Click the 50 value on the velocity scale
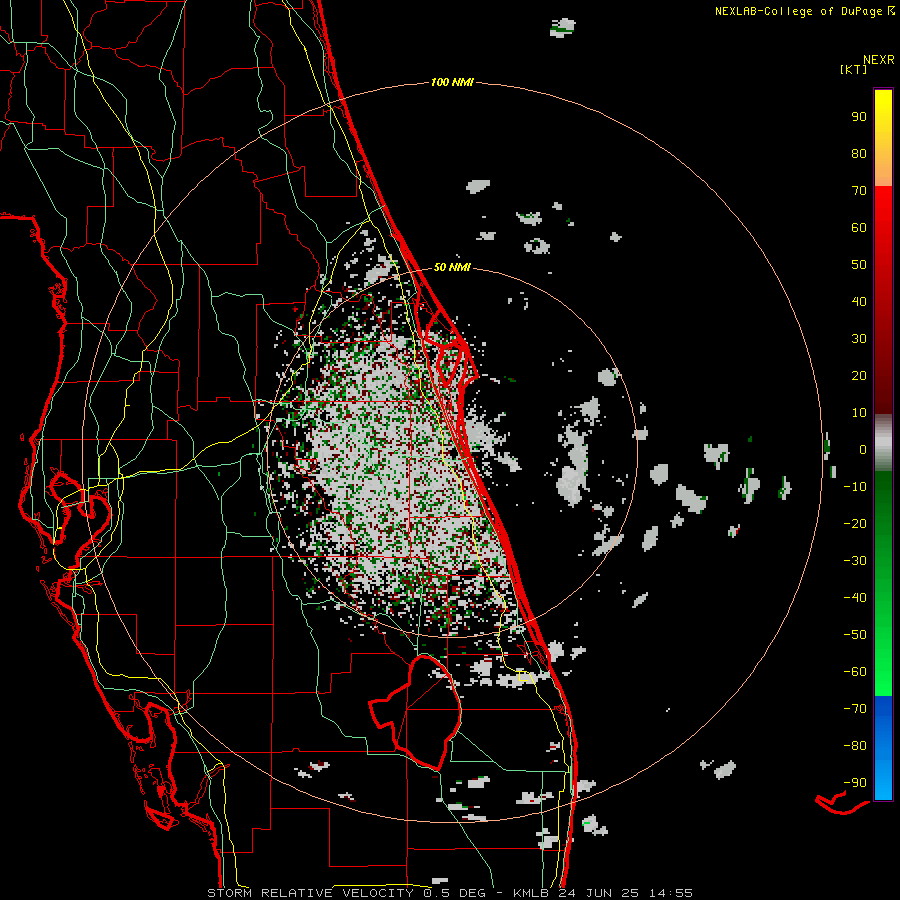 point(859,265)
